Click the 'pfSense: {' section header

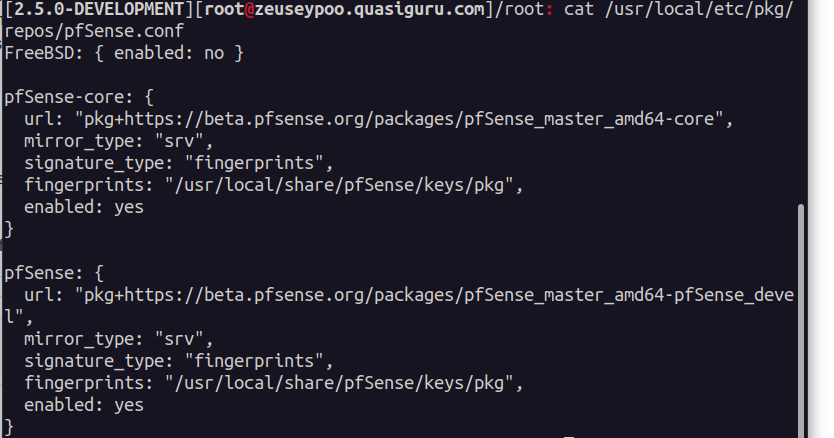pos(54,273)
